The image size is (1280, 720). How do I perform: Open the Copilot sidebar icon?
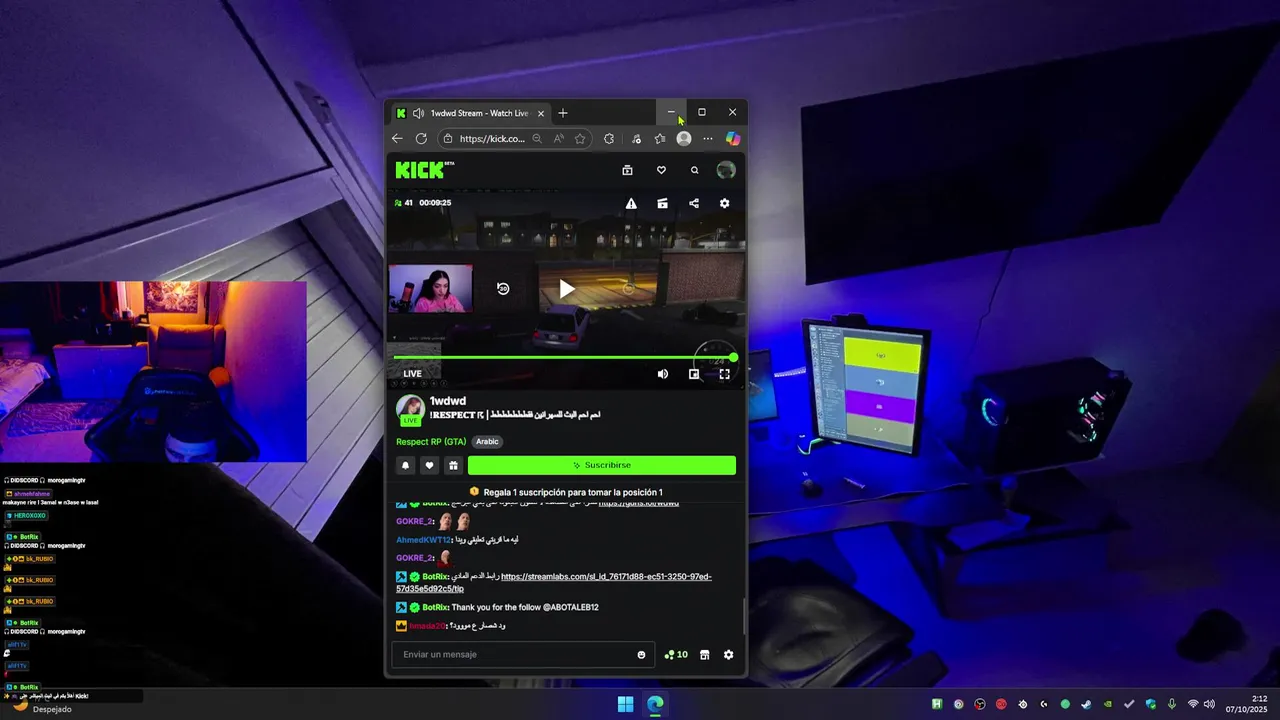(733, 139)
